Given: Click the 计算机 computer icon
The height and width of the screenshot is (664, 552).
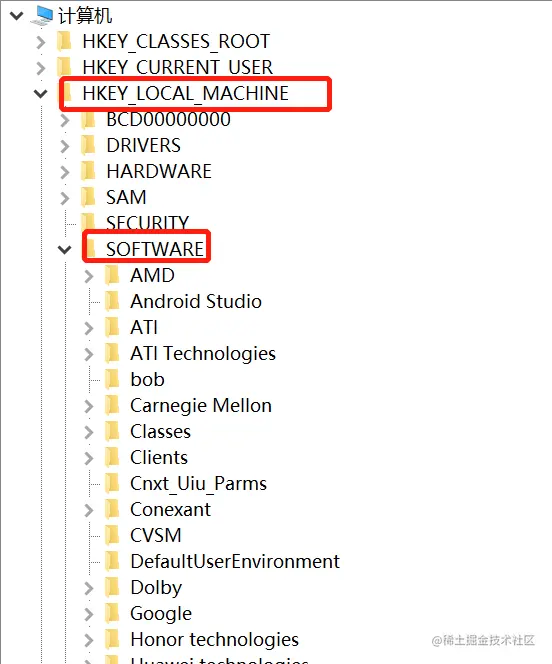Looking at the screenshot, I should (x=42, y=15).
